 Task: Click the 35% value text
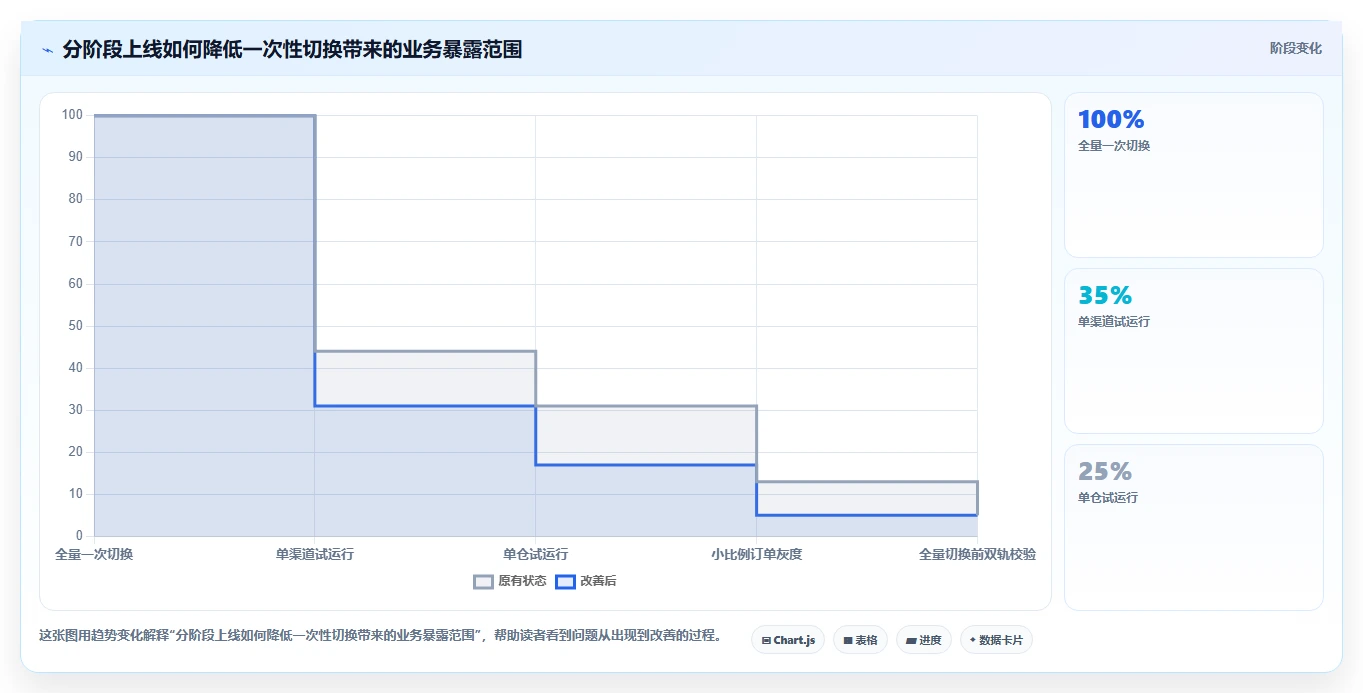point(1105,296)
